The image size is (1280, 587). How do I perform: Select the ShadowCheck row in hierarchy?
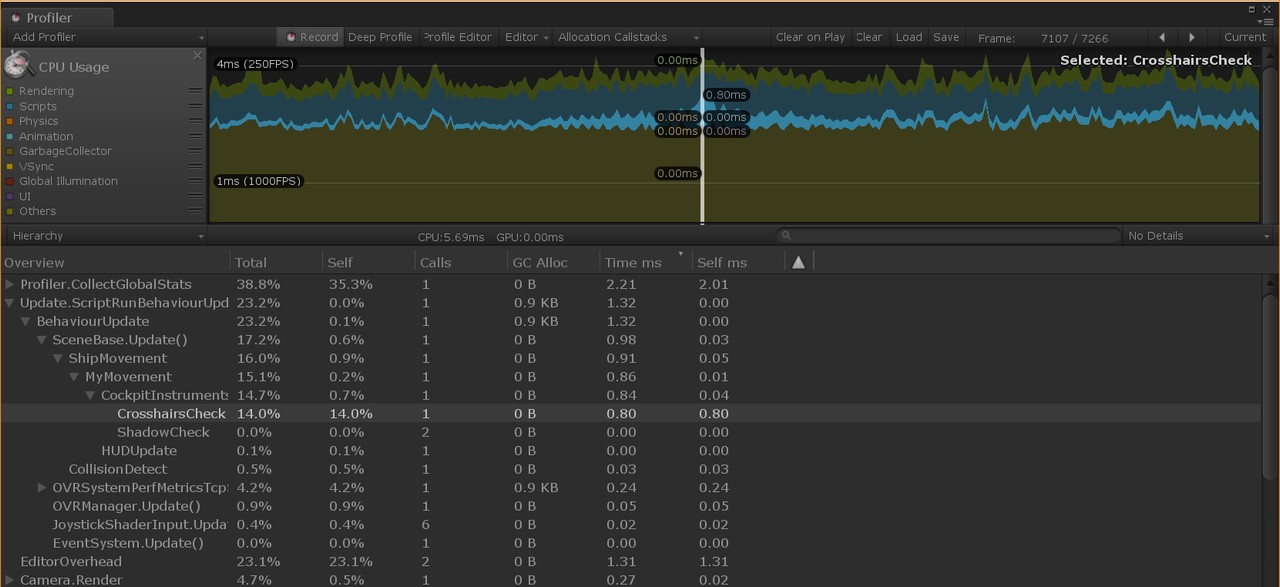coord(163,432)
